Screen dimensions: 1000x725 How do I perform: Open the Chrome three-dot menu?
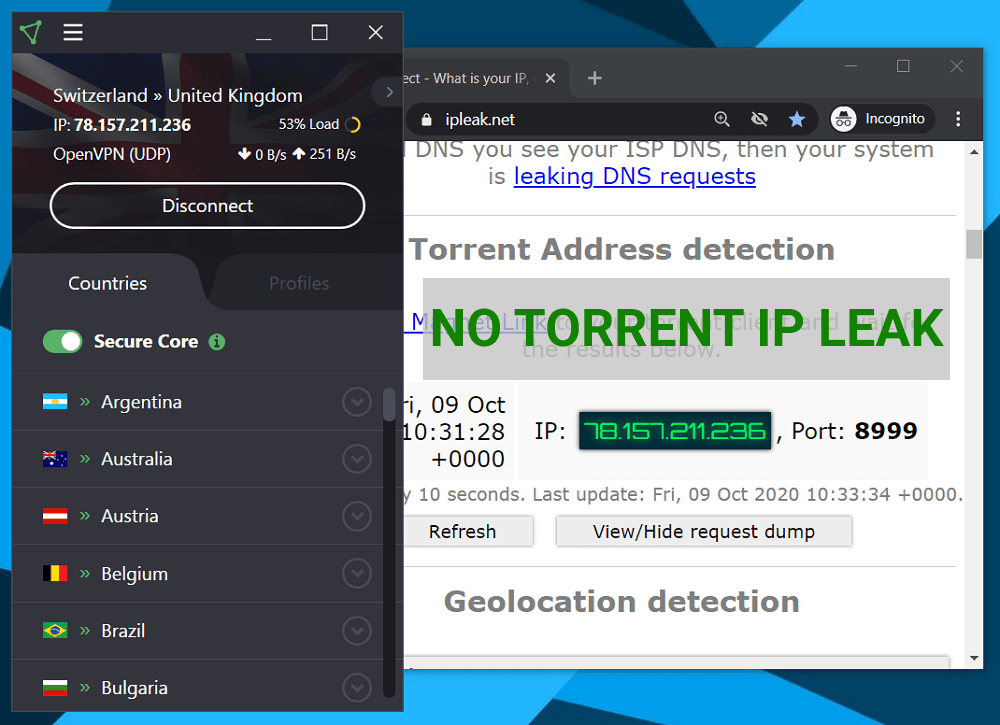[958, 119]
